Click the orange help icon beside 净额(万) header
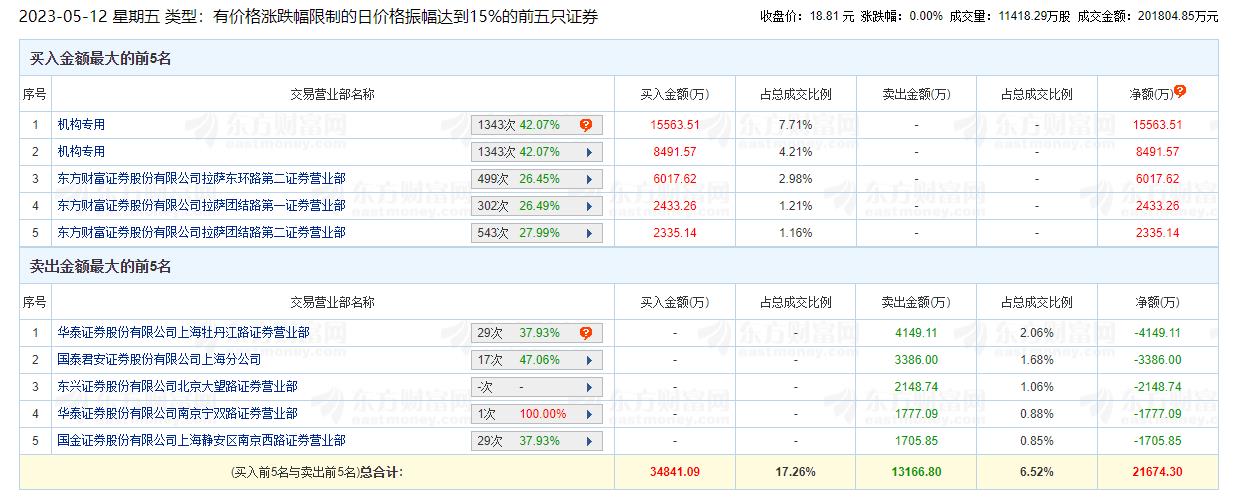 tap(1180, 91)
